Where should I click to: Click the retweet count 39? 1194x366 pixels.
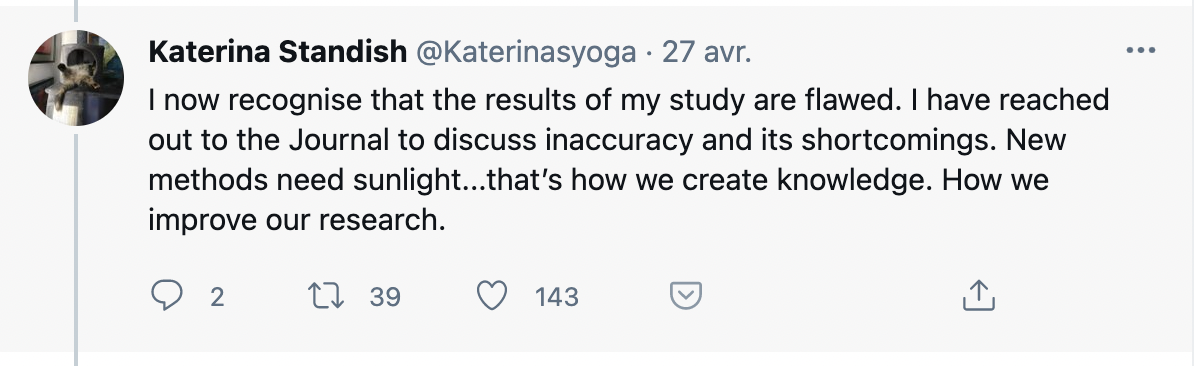[x=385, y=297]
